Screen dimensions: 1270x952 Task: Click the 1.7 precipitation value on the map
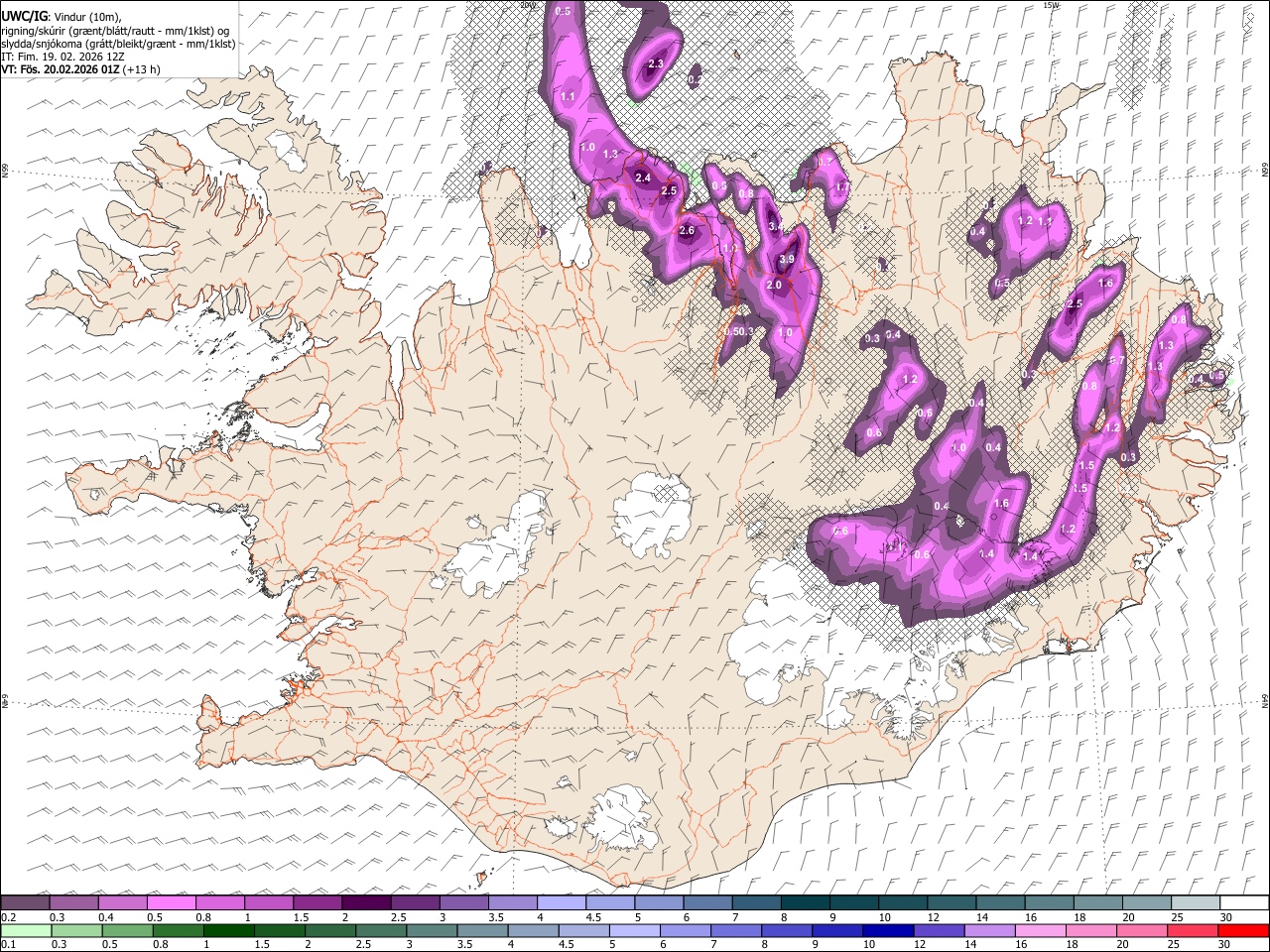842,186
